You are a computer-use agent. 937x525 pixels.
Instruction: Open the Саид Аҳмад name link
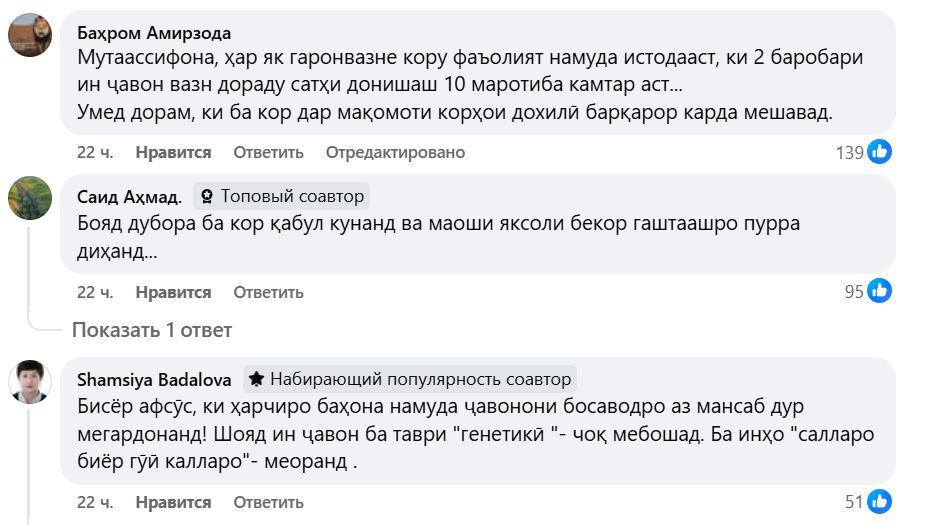tap(130, 197)
